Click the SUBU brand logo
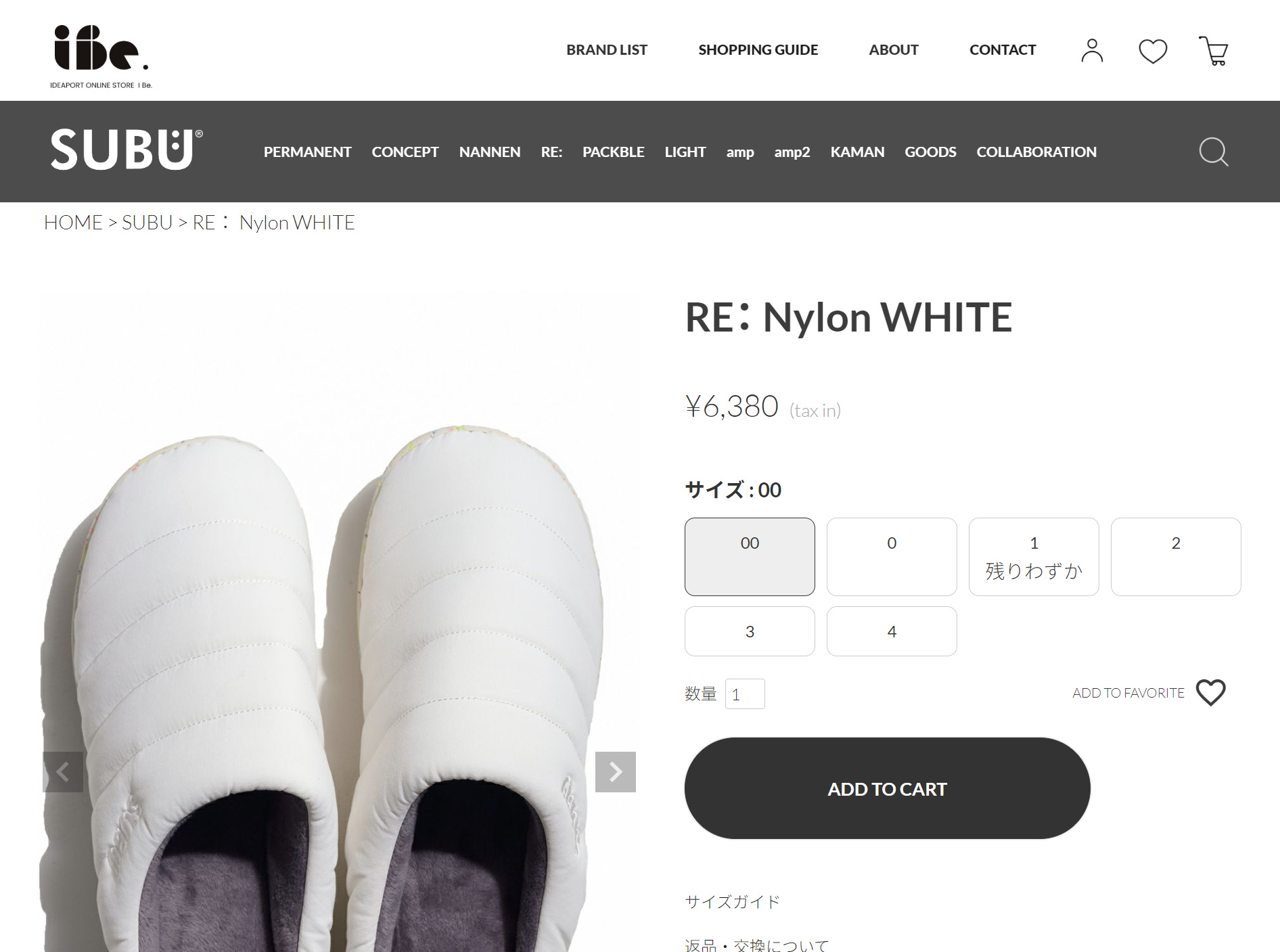Image resolution: width=1280 pixels, height=952 pixels. coord(127,150)
